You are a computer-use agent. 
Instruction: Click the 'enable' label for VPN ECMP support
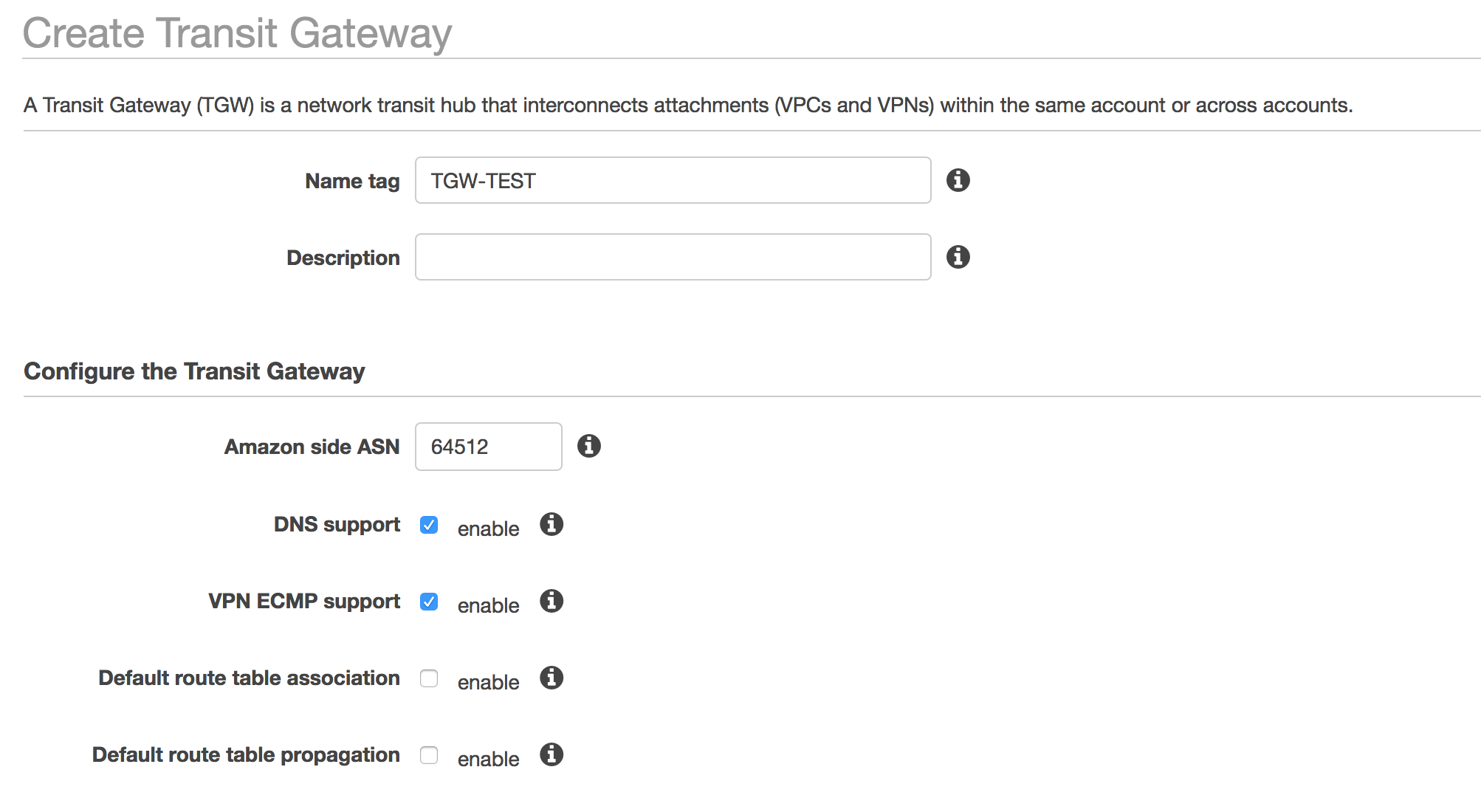pos(488,605)
